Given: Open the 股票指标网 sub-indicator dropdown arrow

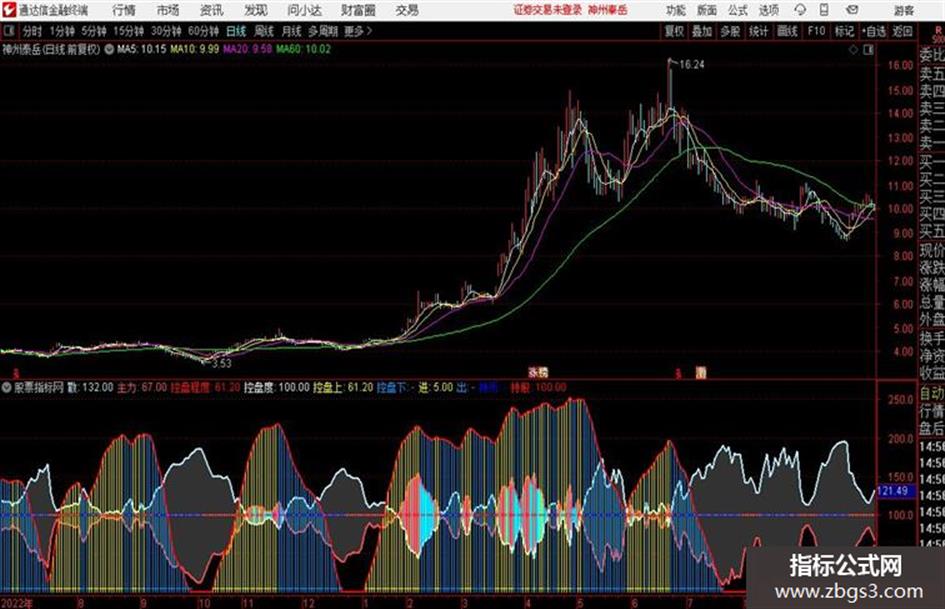Looking at the screenshot, I should click(x=7, y=387).
